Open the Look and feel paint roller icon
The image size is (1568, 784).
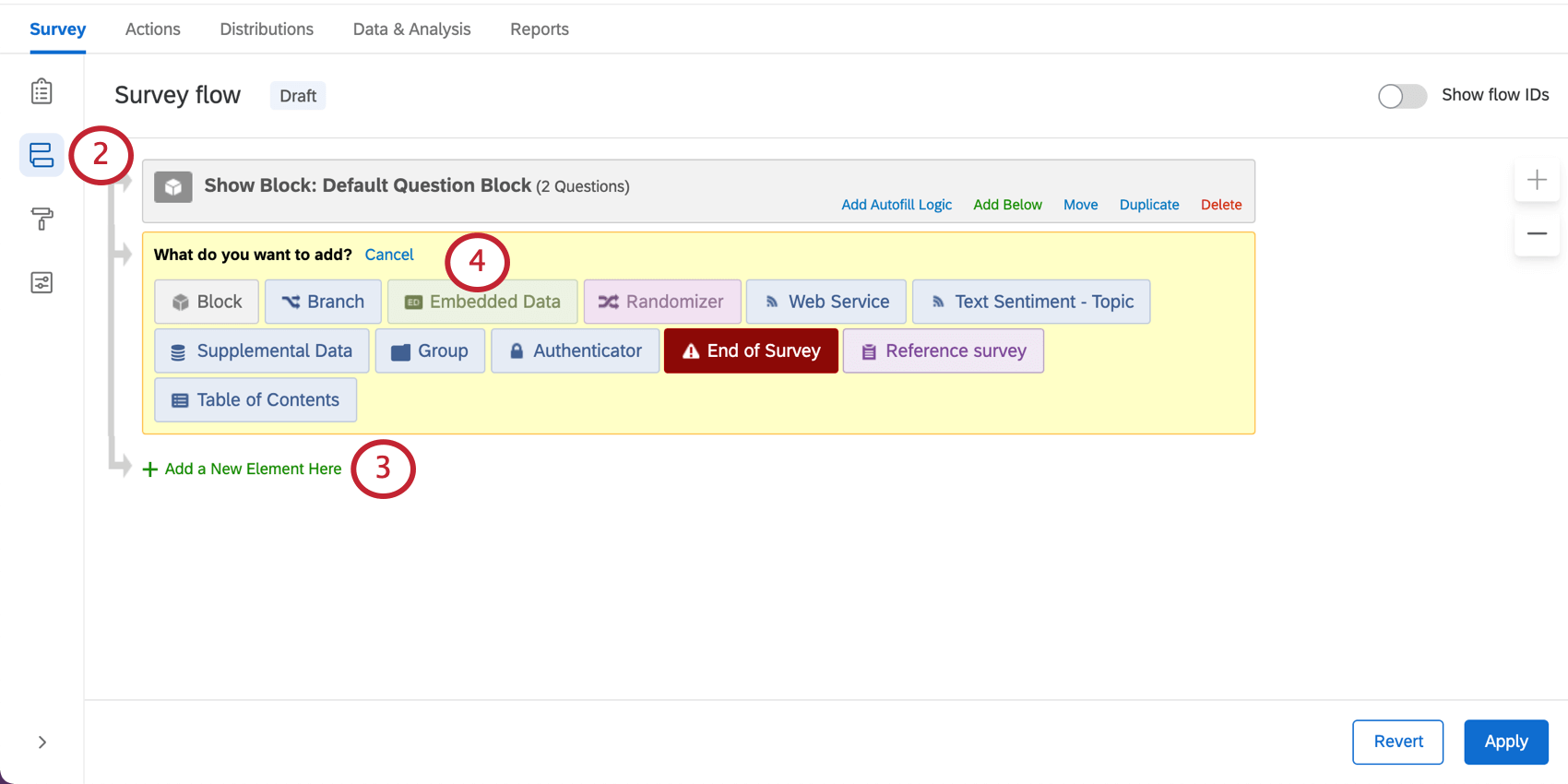tap(42, 219)
